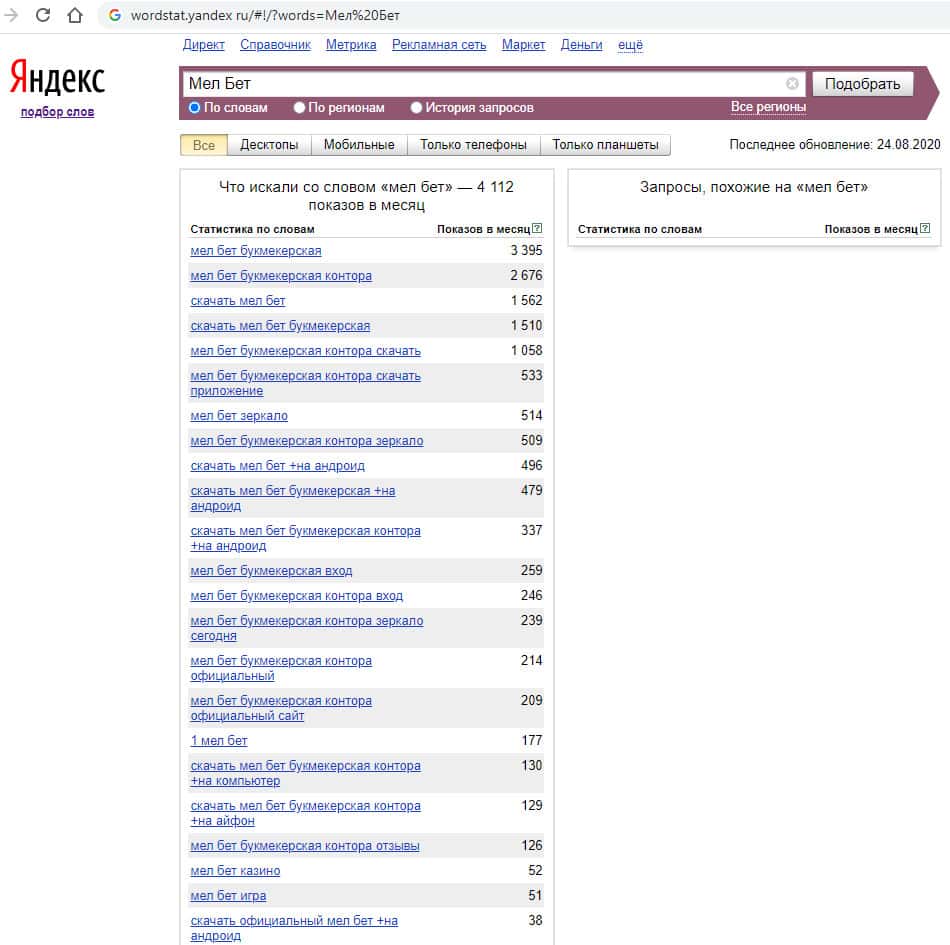
Task: Click the value 2 676 in the table
Action: click(526, 275)
